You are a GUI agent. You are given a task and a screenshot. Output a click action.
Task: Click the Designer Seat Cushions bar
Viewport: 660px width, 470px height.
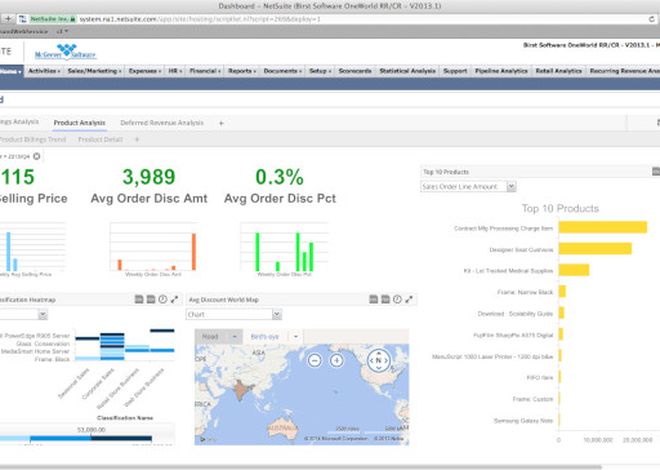tap(595, 248)
